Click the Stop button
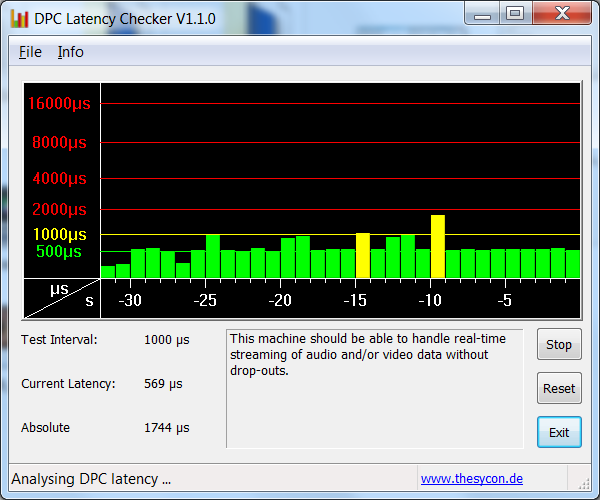 tap(559, 344)
